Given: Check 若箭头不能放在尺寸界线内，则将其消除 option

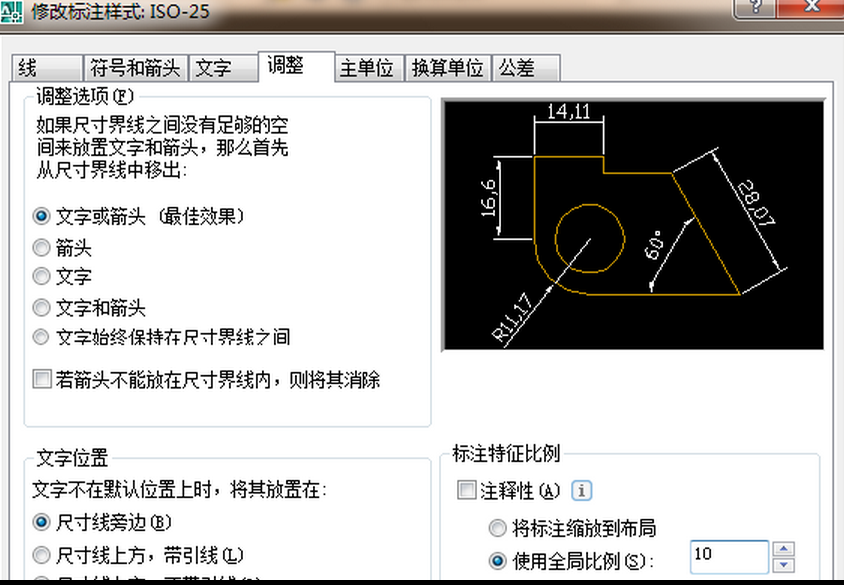Looking at the screenshot, I should tap(42, 380).
